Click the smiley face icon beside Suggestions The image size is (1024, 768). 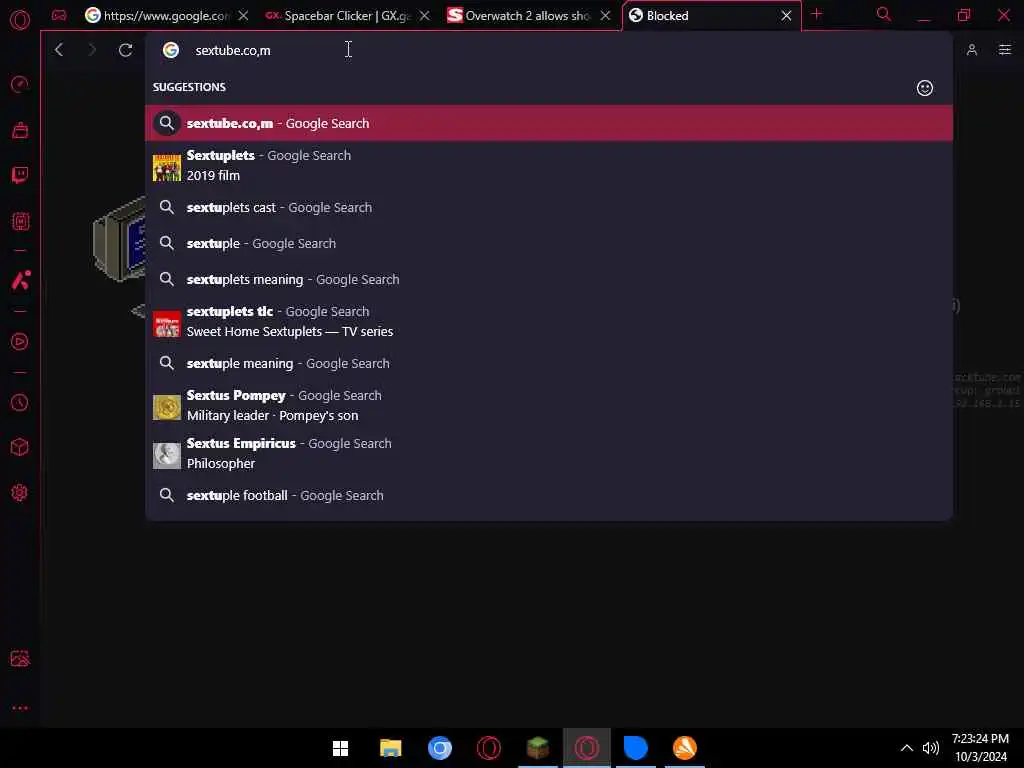click(x=924, y=88)
